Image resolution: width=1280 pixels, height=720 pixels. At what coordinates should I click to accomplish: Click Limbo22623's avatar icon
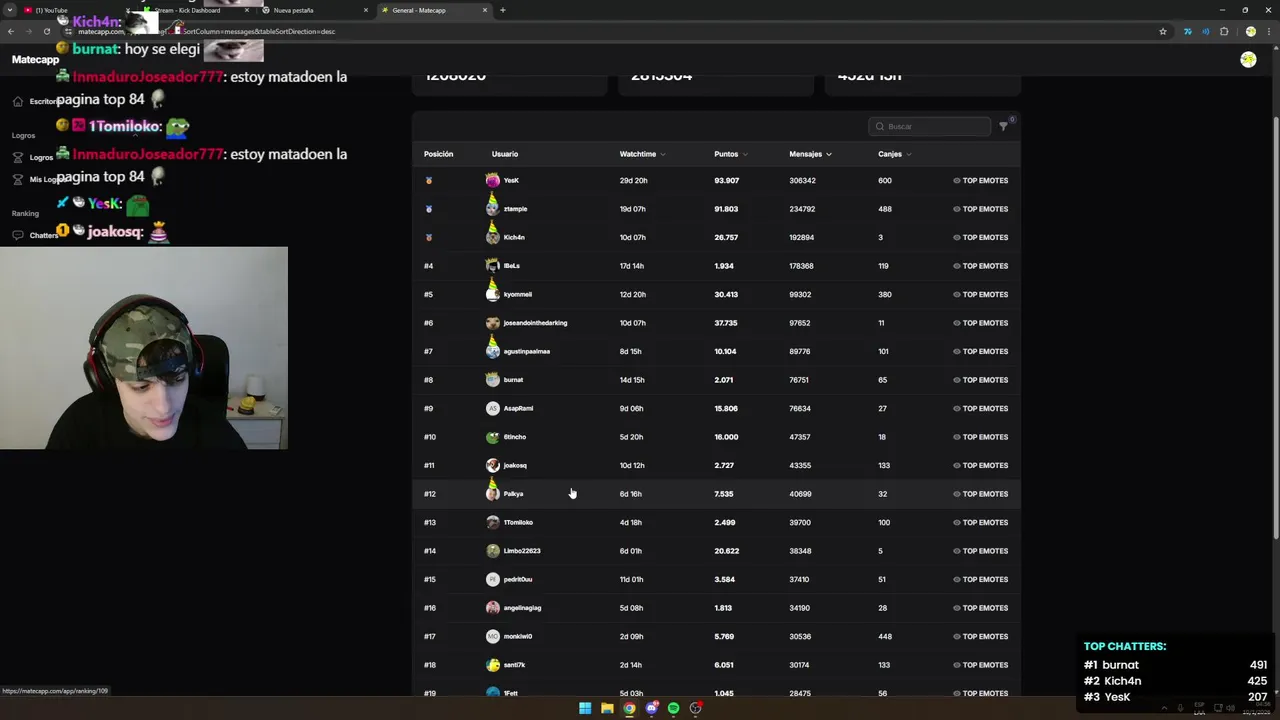click(x=492, y=551)
